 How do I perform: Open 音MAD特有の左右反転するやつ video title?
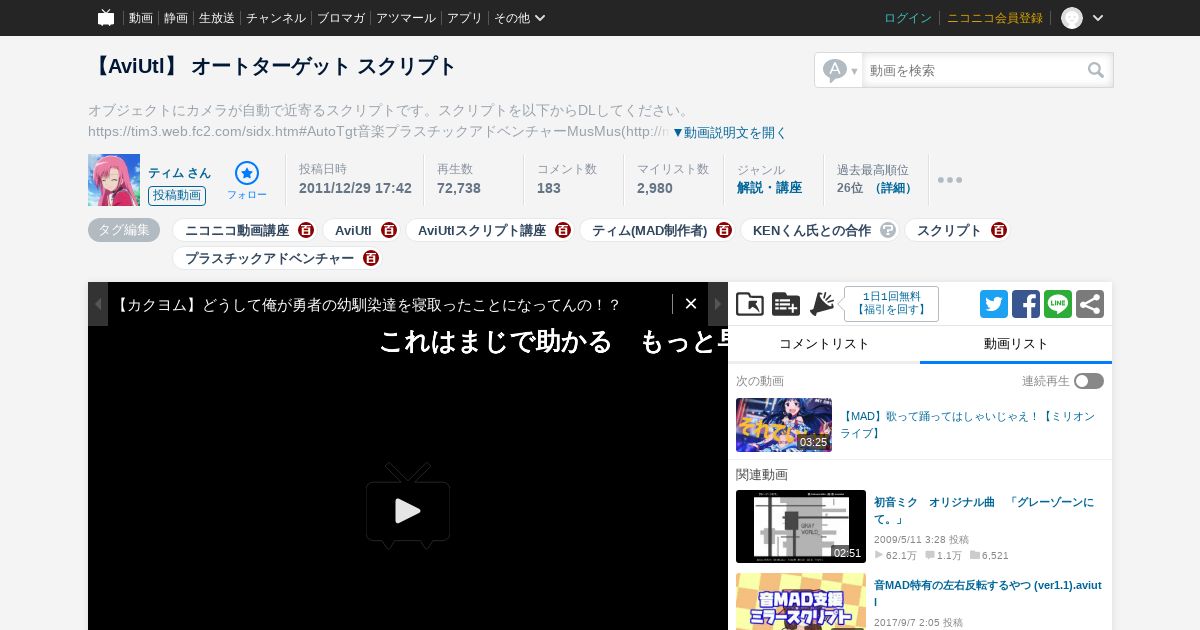coord(988,593)
